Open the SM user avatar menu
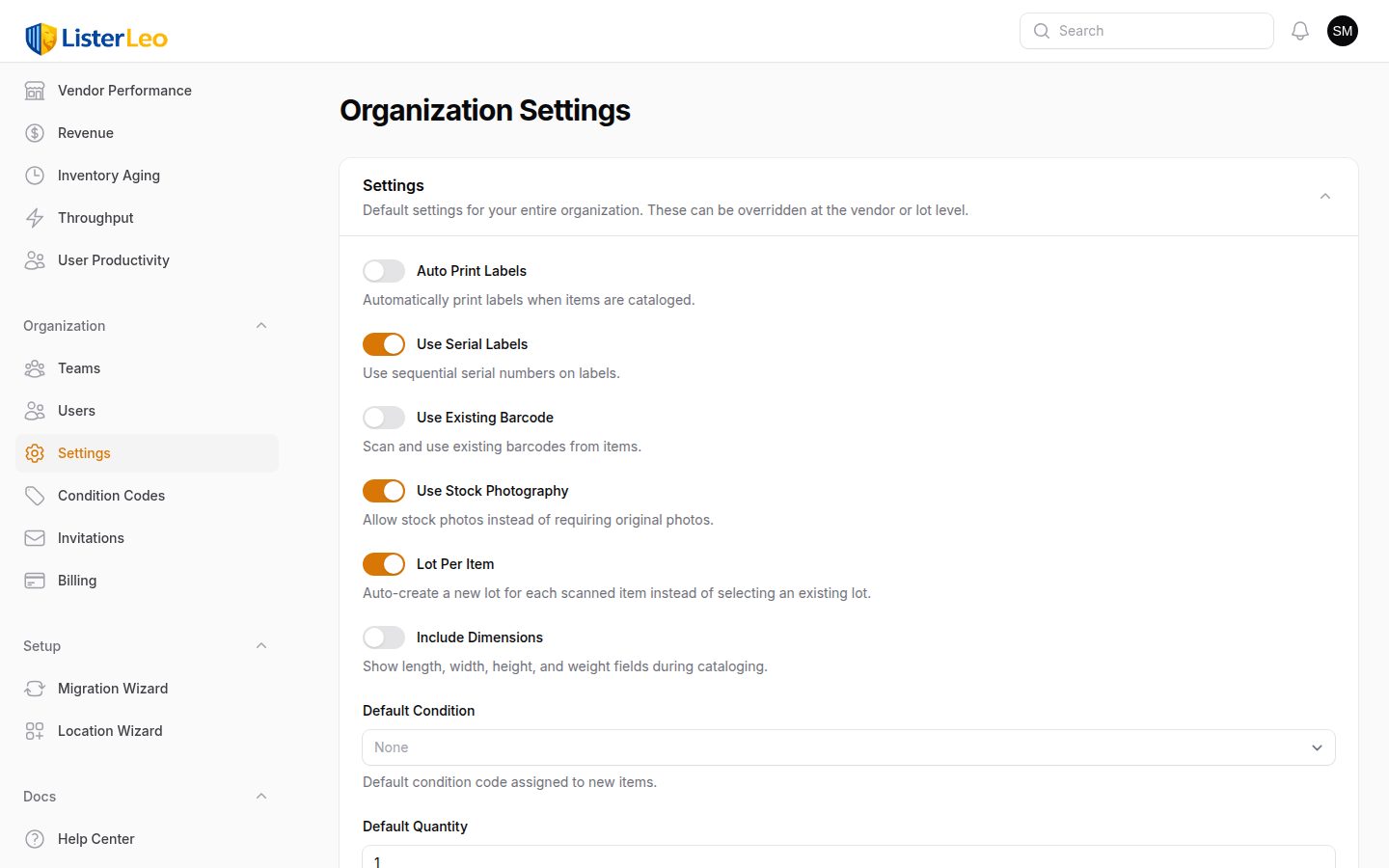The width and height of the screenshot is (1389, 868). point(1342,31)
